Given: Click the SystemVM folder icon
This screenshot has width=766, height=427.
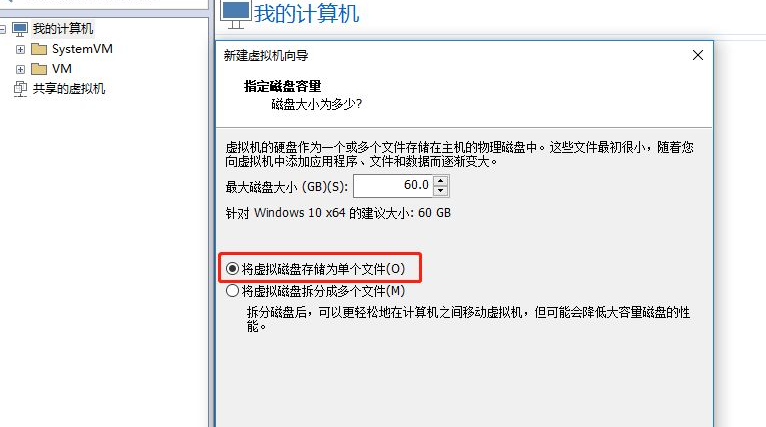Looking at the screenshot, I should 39,49.
